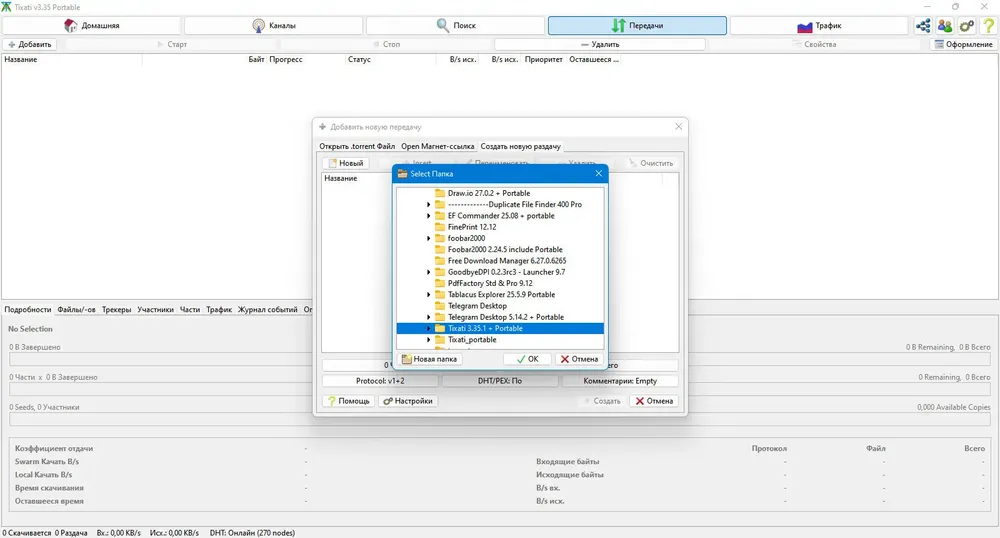Open the Поиск search section
The height and width of the screenshot is (538, 1000).
coord(455,25)
